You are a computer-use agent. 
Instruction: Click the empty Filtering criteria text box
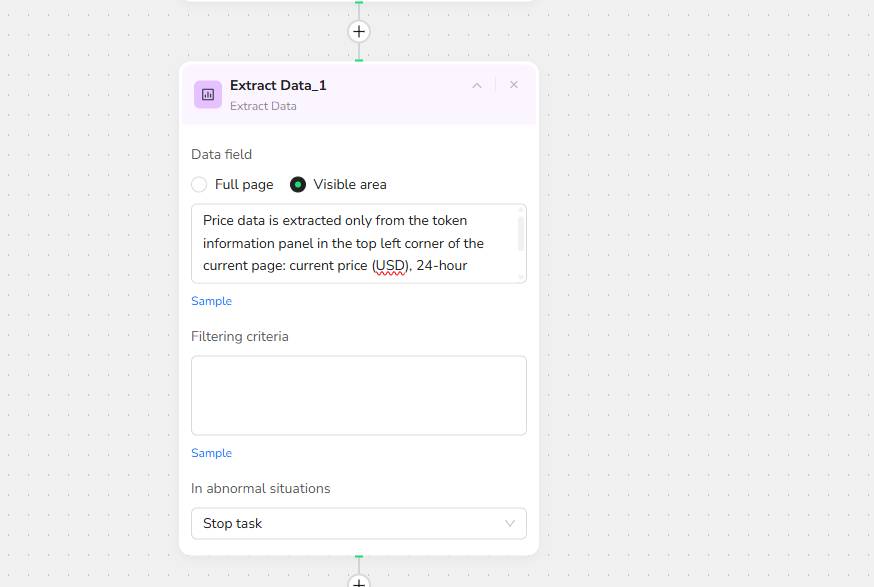coord(358,395)
